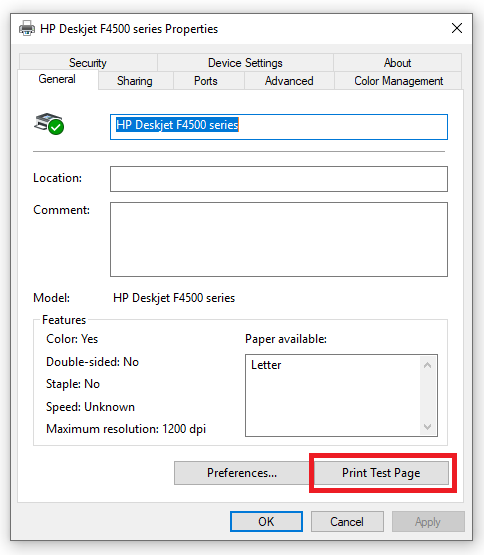The width and height of the screenshot is (484, 555).
Task: Switch to Color Management tab
Action: (x=398, y=81)
